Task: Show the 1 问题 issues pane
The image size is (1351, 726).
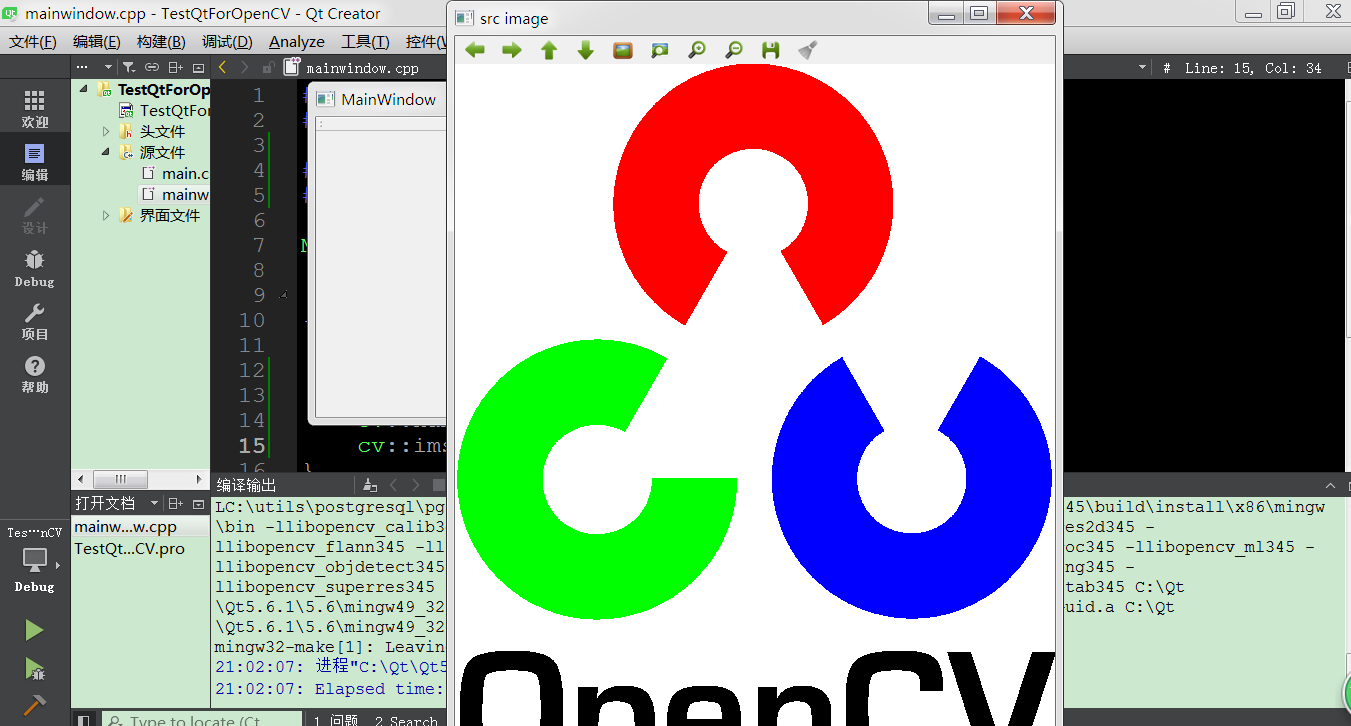Action: point(335,720)
